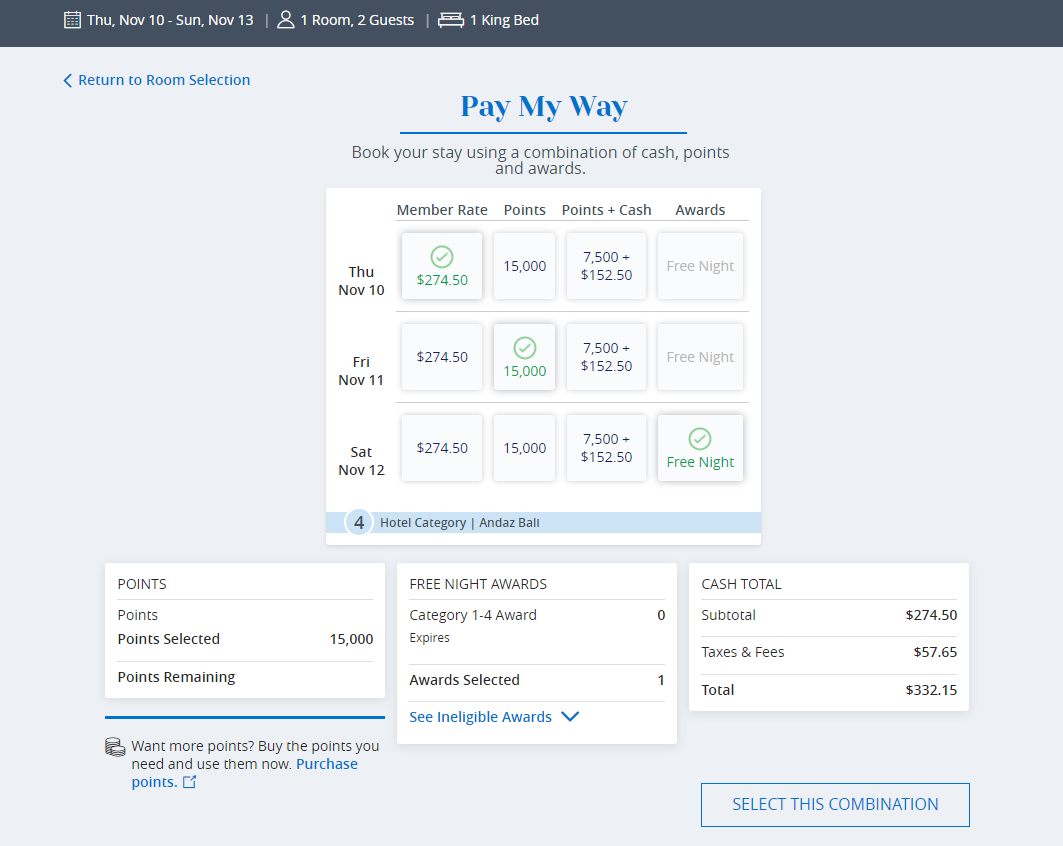Confirm with Select This Combination button

pos(835,805)
